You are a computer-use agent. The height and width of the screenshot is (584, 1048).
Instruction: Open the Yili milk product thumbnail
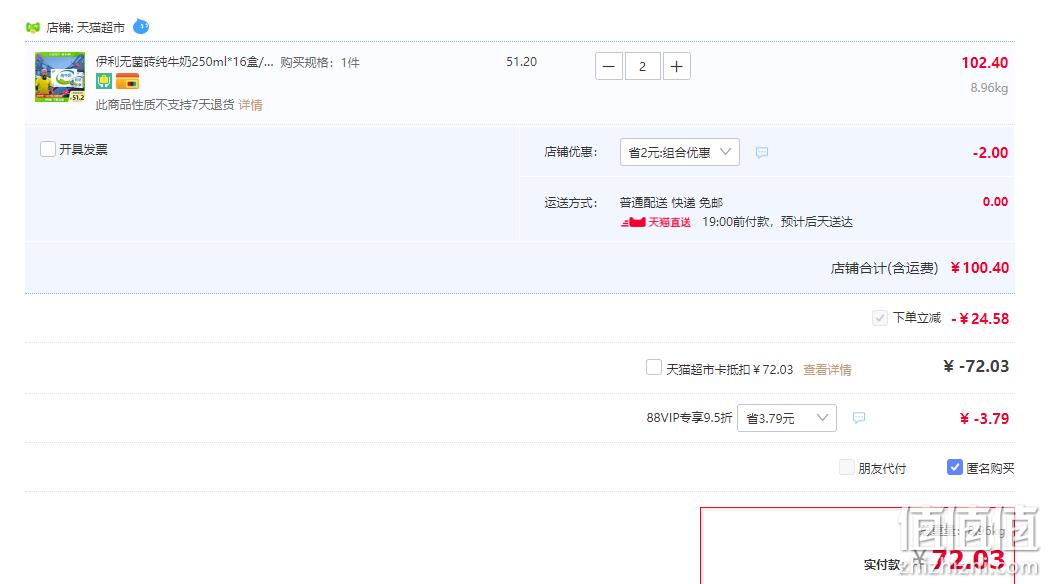60,77
